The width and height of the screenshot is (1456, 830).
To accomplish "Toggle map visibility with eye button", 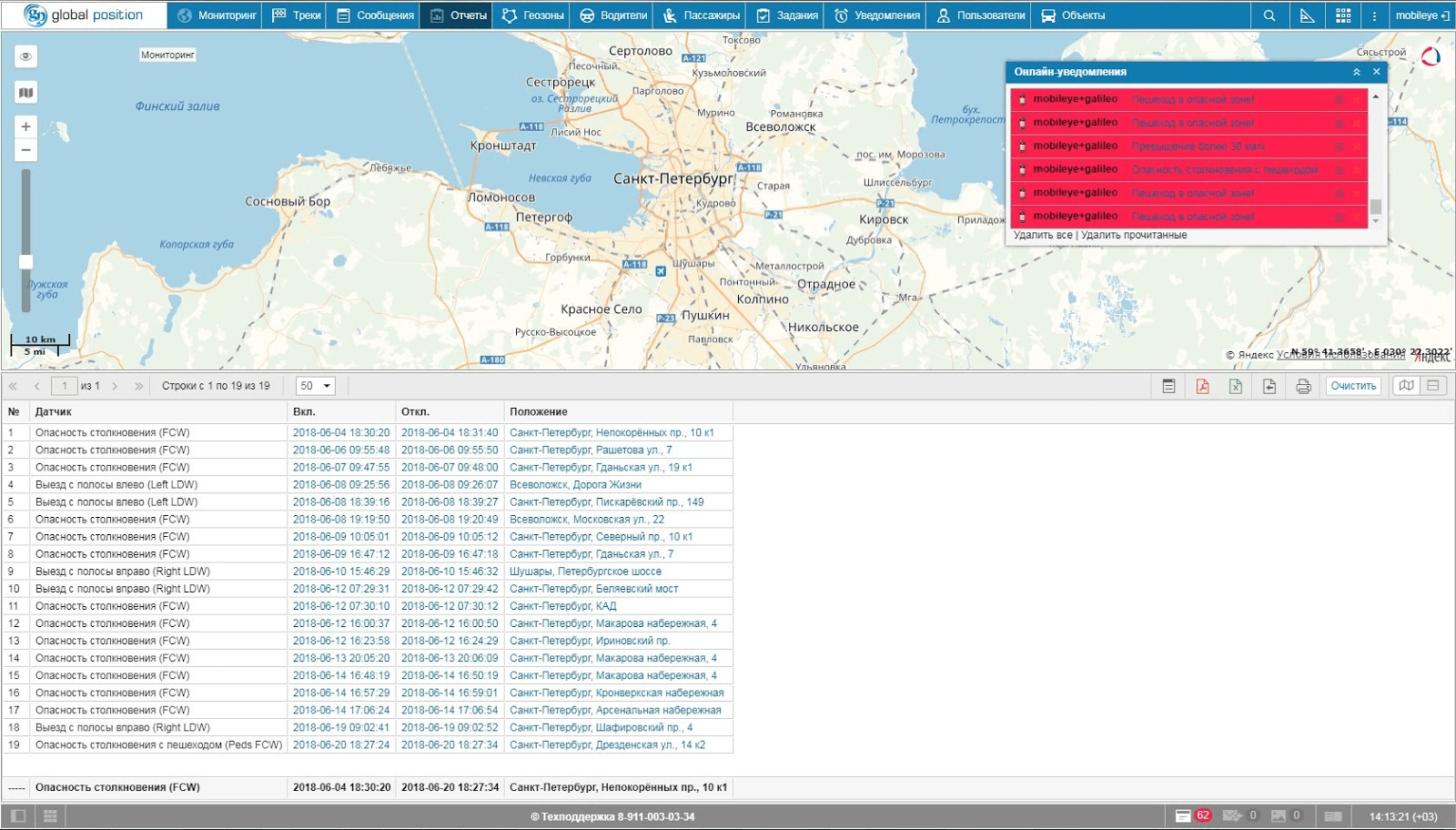I will click(26, 56).
